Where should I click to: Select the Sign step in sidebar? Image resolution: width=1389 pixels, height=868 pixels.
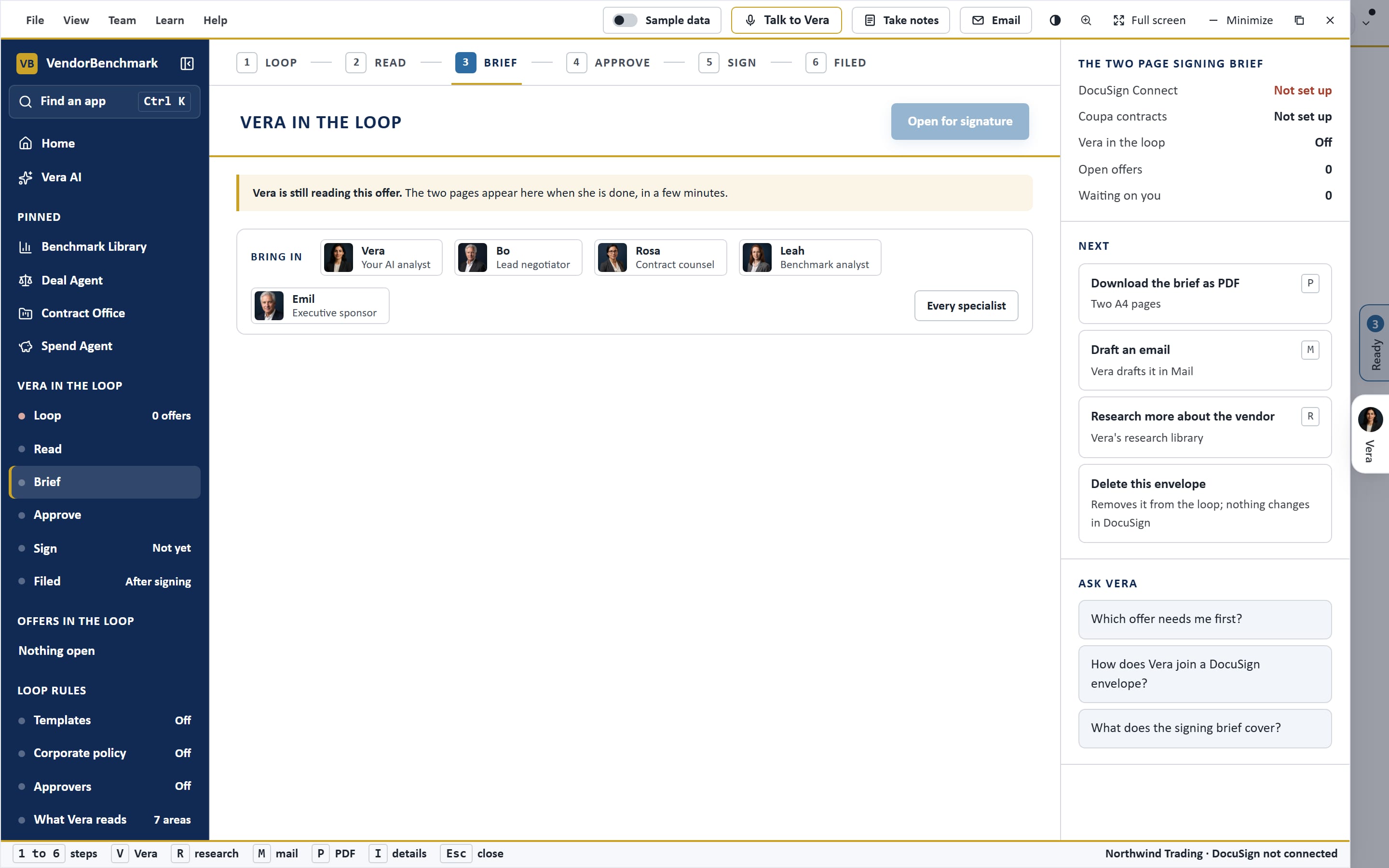(105, 548)
